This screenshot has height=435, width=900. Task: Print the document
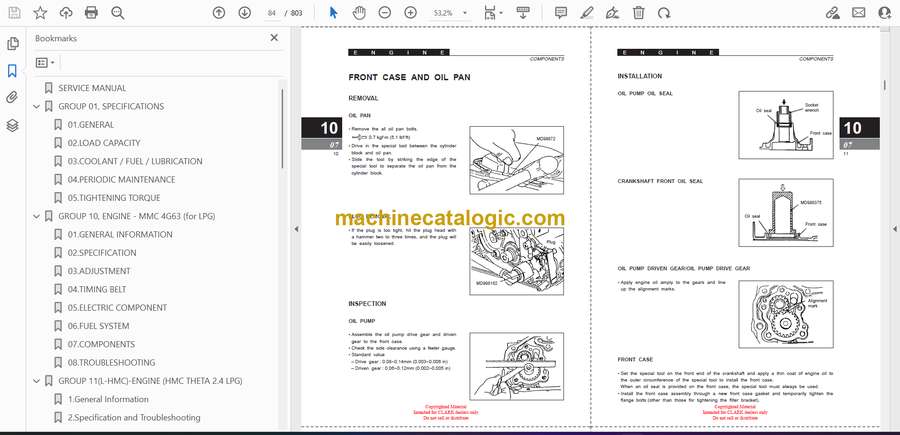91,13
